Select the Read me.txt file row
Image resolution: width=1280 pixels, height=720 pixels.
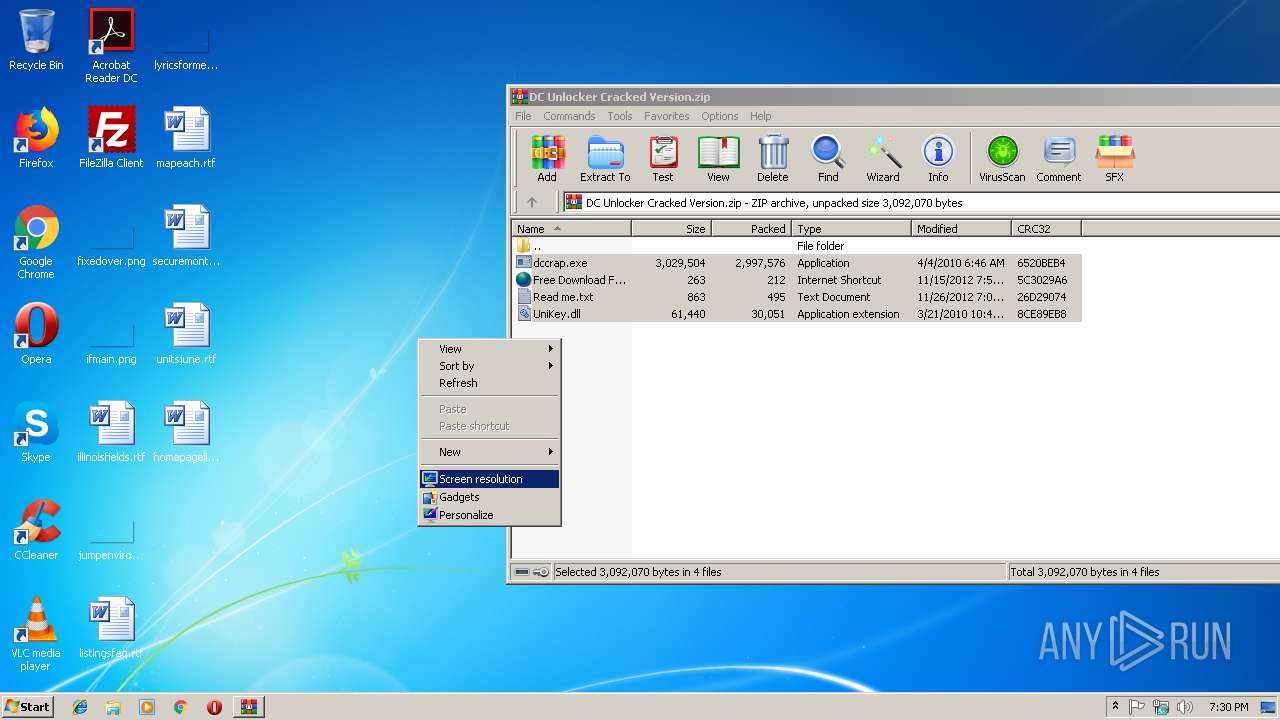click(x=797, y=297)
